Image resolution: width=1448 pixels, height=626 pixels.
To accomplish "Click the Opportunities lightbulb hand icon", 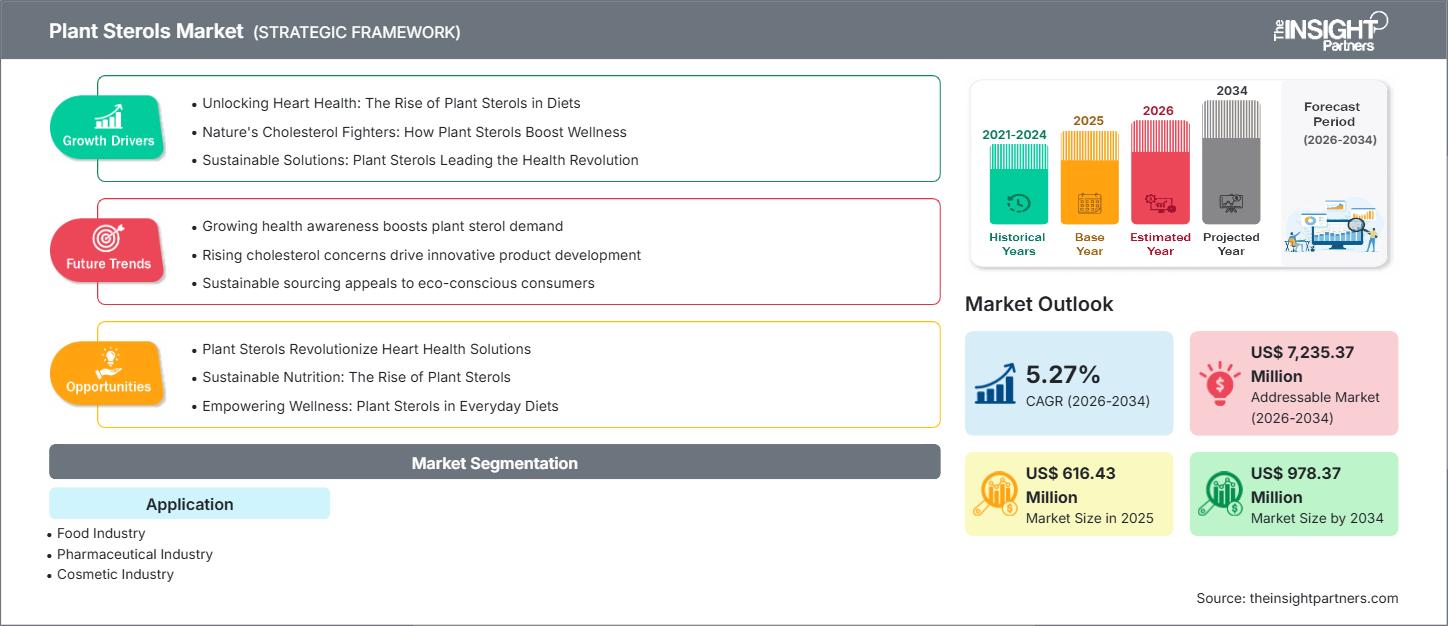I will coord(108,362).
